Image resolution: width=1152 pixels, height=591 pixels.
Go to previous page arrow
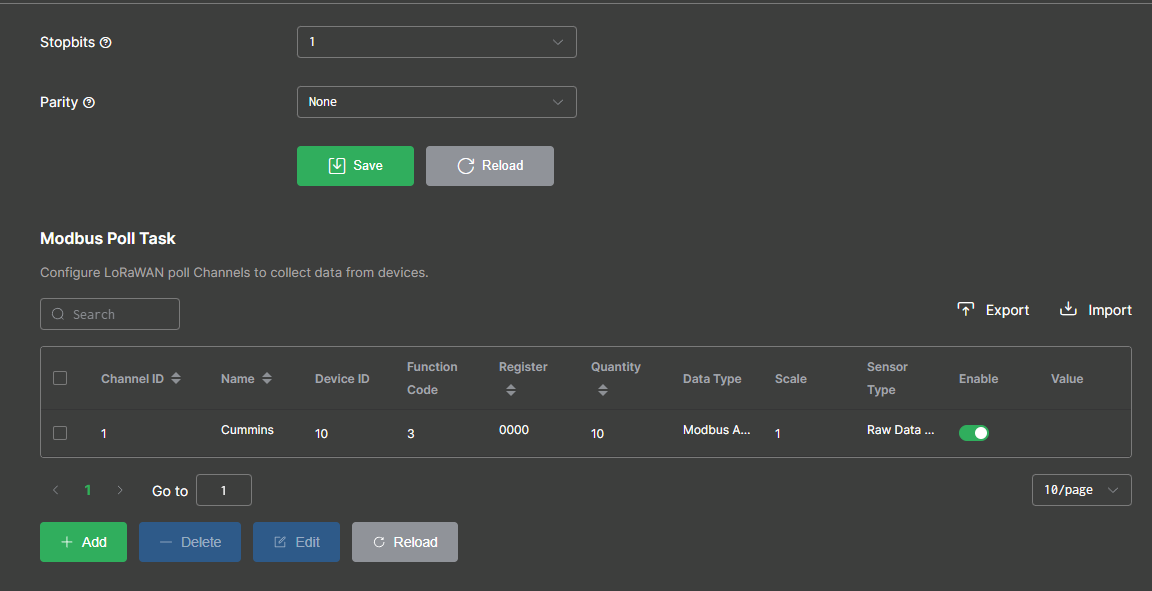tap(56, 490)
